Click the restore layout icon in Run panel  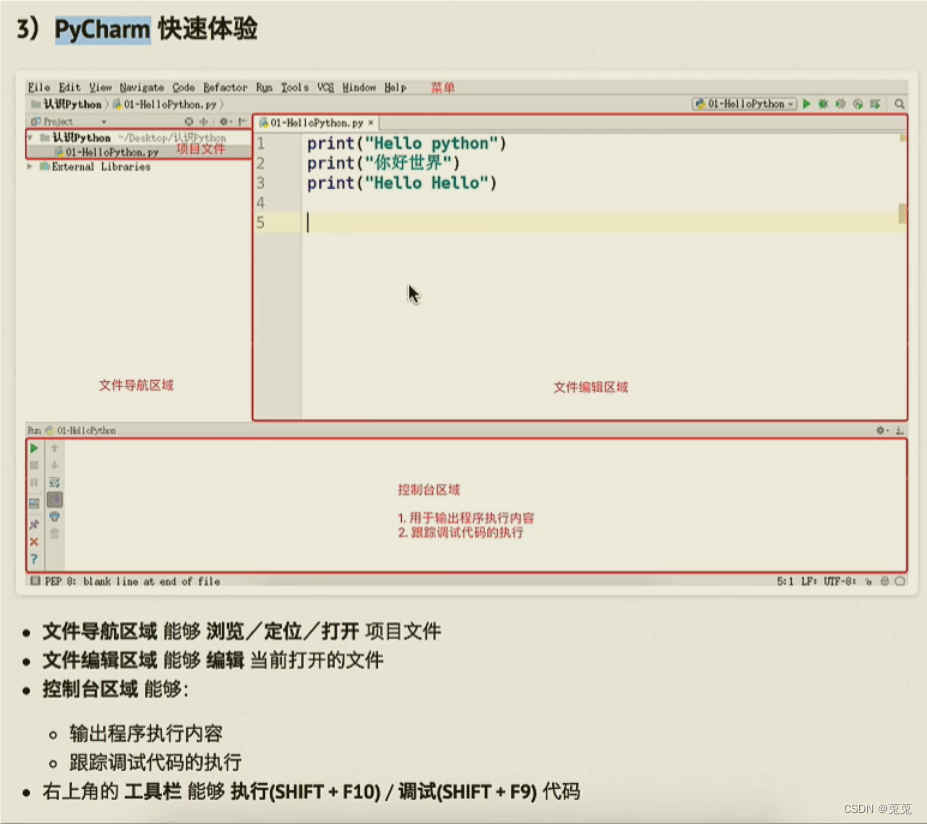pos(34,504)
